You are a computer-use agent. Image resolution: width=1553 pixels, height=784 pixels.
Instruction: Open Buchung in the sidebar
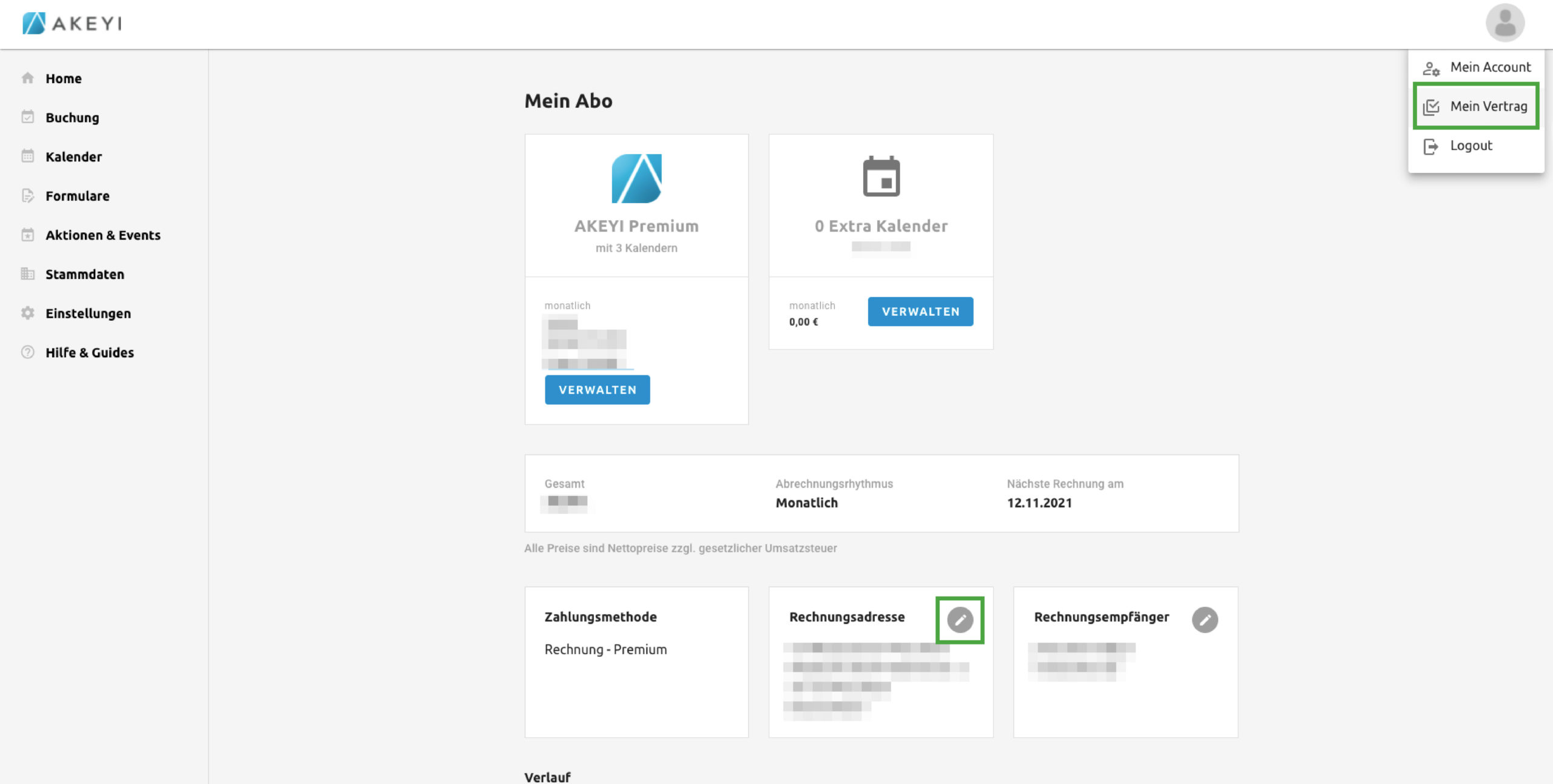pos(72,118)
